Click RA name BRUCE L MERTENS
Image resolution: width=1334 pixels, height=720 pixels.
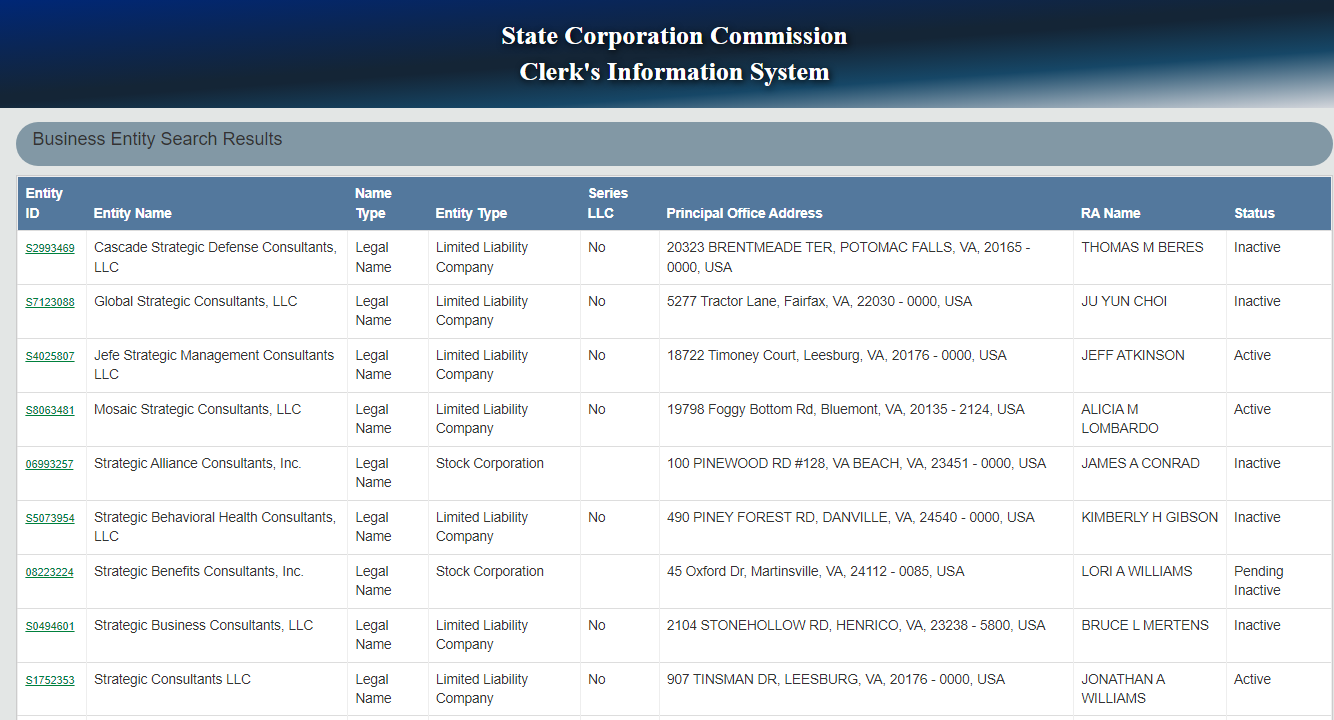point(1145,625)
